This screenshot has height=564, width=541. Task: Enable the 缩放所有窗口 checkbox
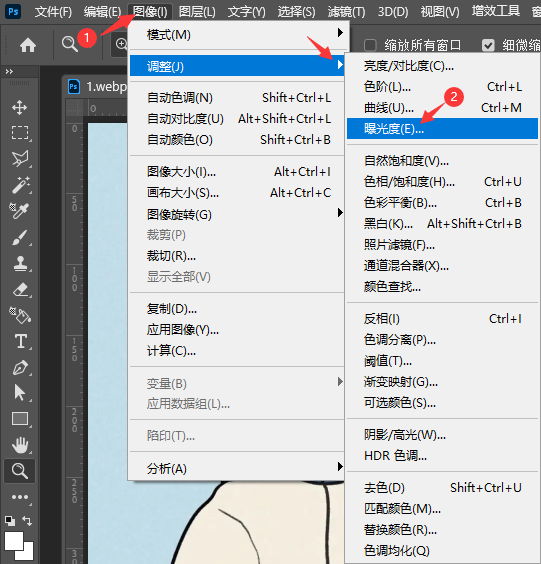(x=370, y=45)
